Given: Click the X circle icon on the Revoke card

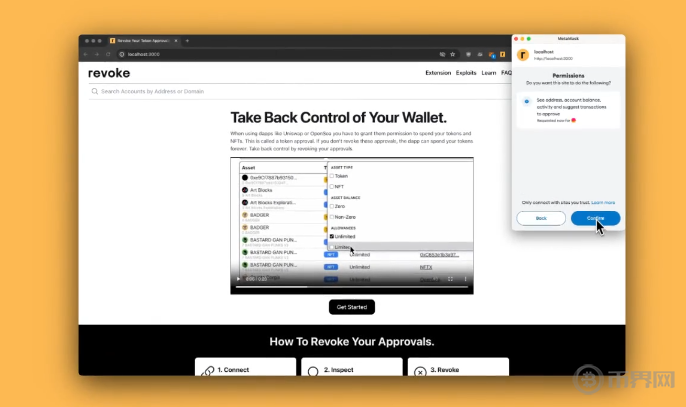Looking at the screenshot, I should tap(420, 372).
